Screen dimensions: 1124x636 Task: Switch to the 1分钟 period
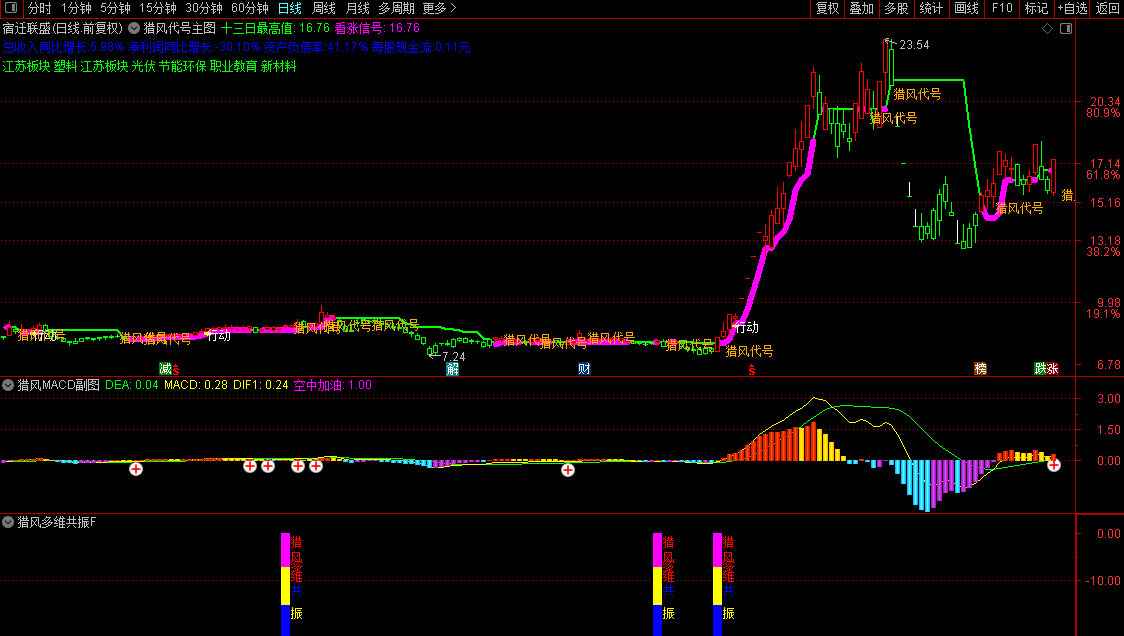tap(76, 8)
